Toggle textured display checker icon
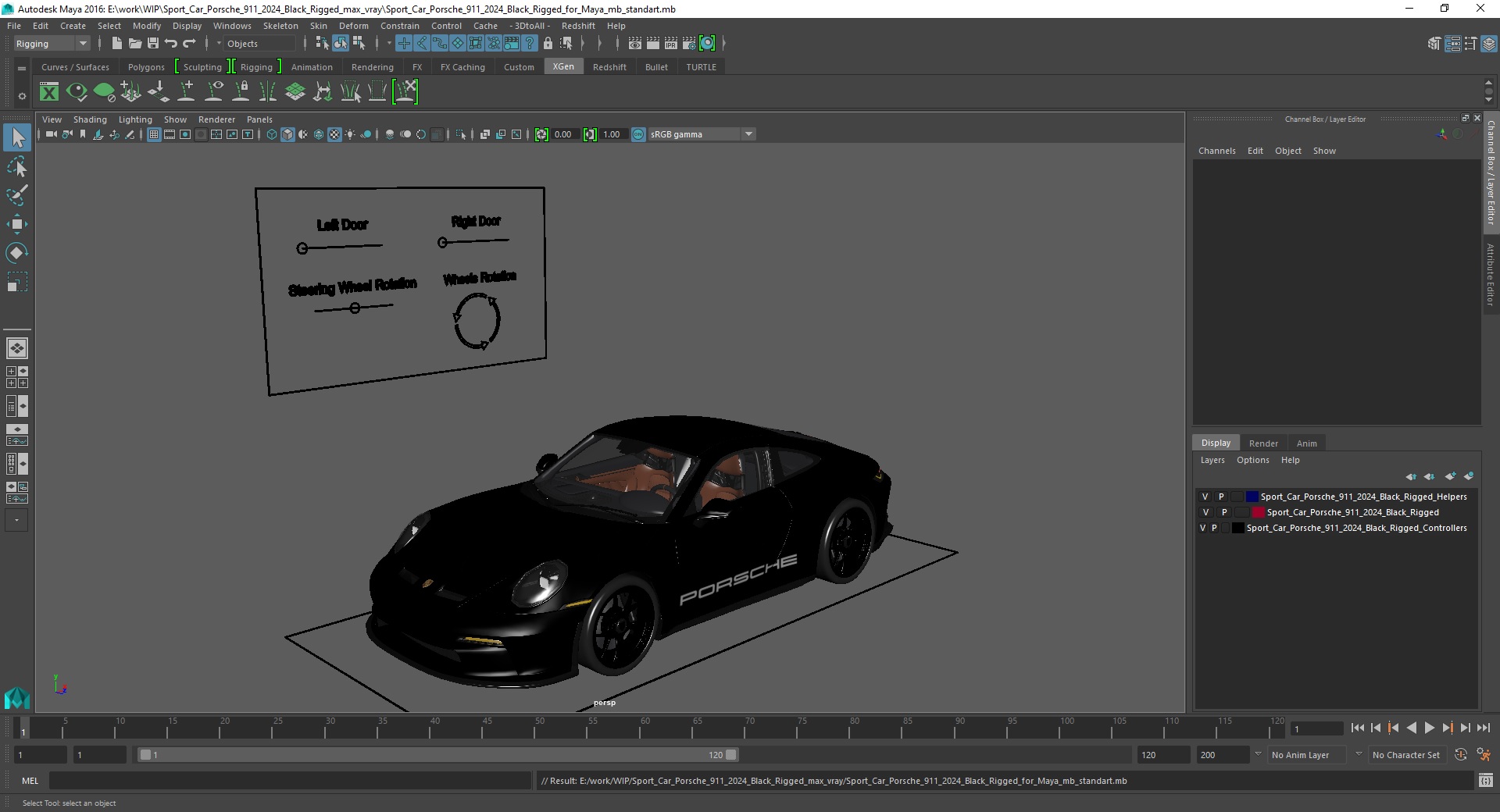The width and height of the screenshot is (1500, 812). (334, 134)
